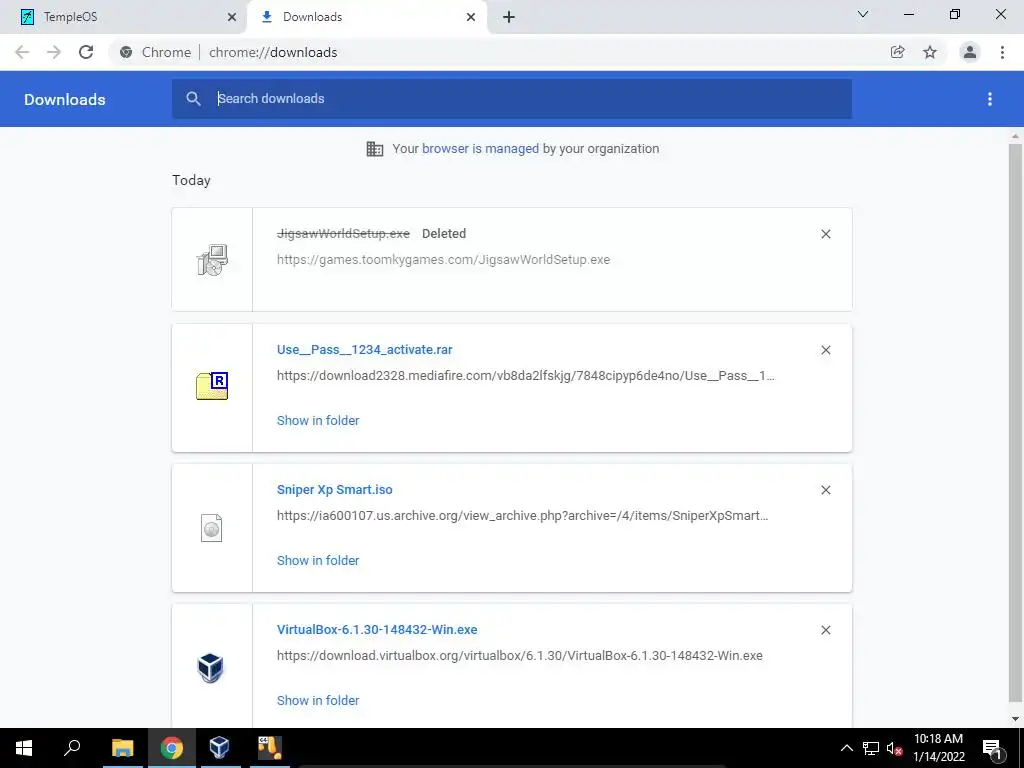
Task: Click the muted volume tray icon
Action: pos(894,748)
